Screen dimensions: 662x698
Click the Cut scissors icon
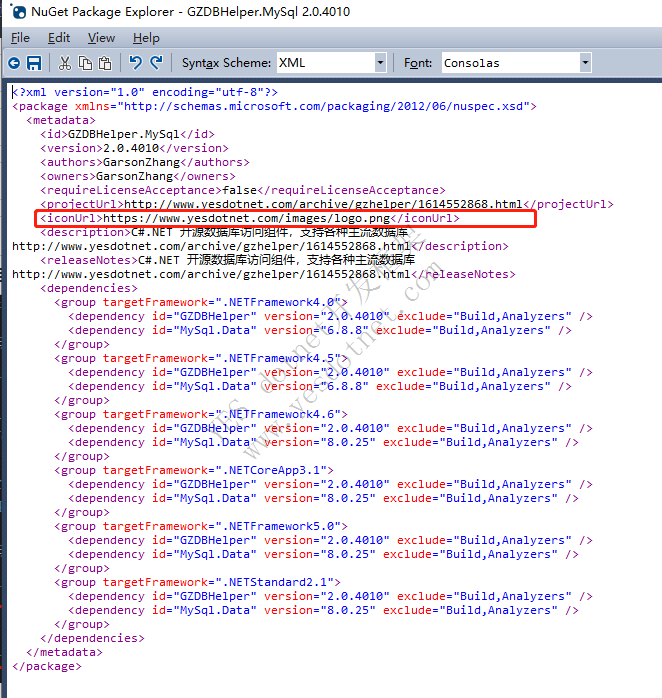pyautogui.click(x=65, y=63)
